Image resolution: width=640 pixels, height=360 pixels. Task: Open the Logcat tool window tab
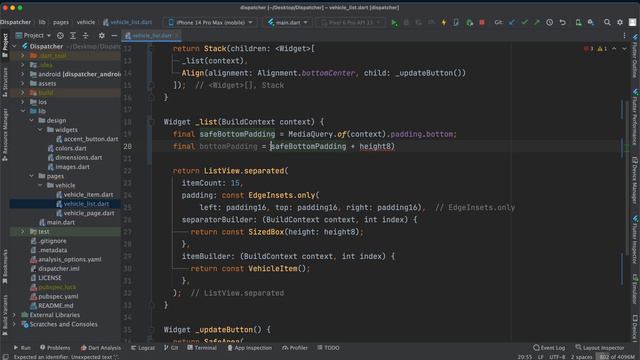(143, 348)
